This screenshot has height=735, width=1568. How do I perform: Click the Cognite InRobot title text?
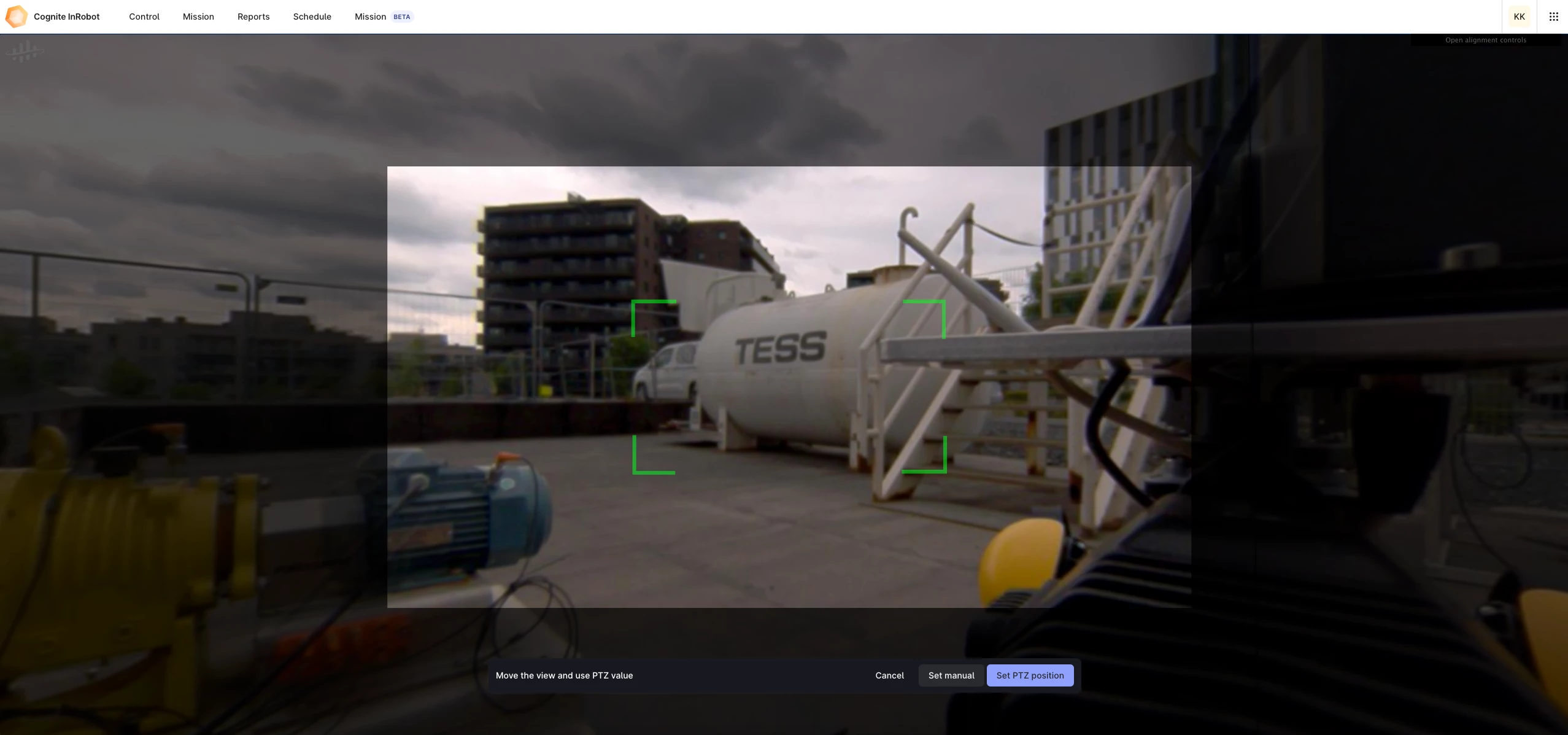click(66, 17)
